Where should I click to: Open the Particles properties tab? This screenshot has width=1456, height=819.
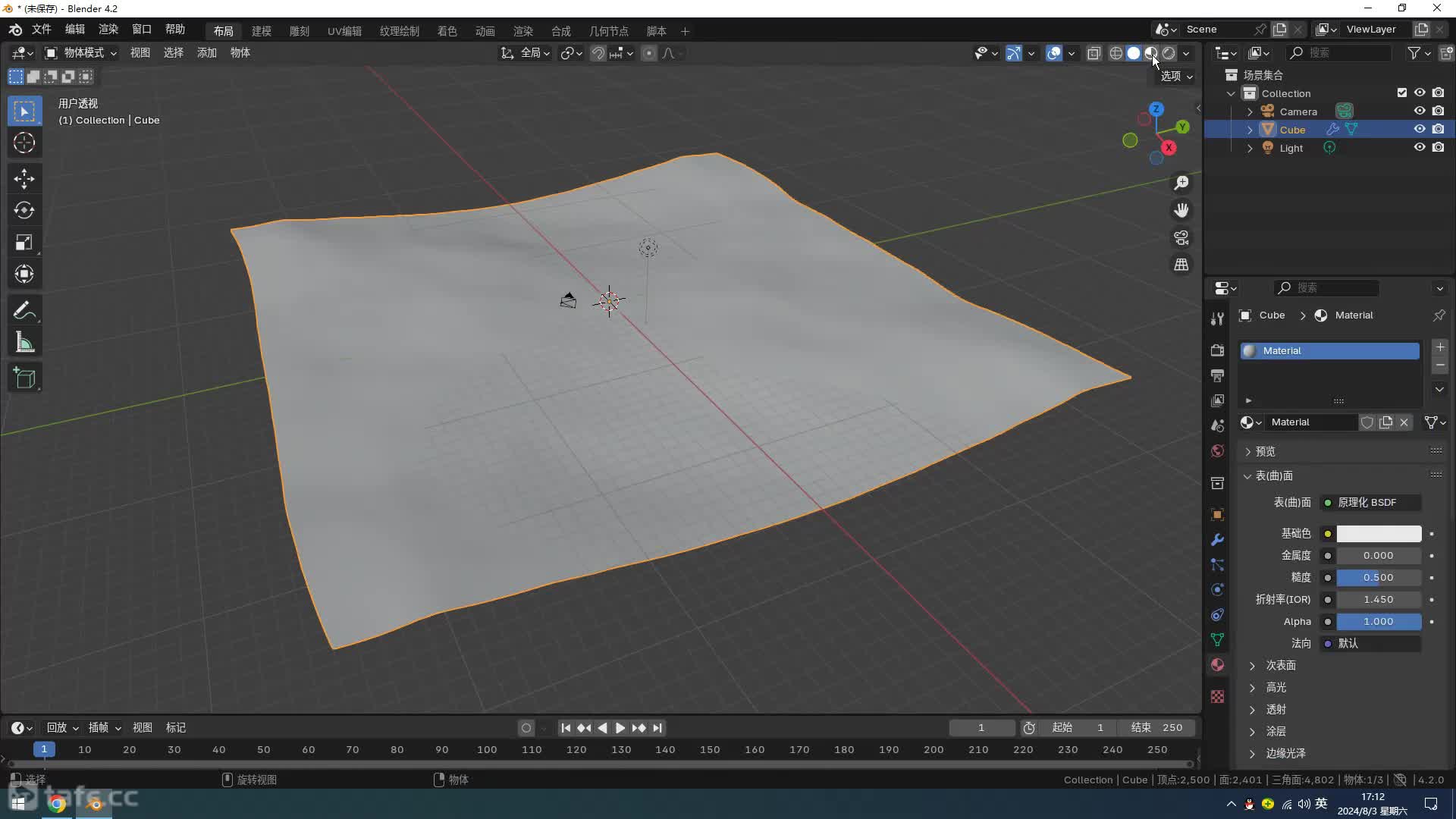coord(1217,565)
